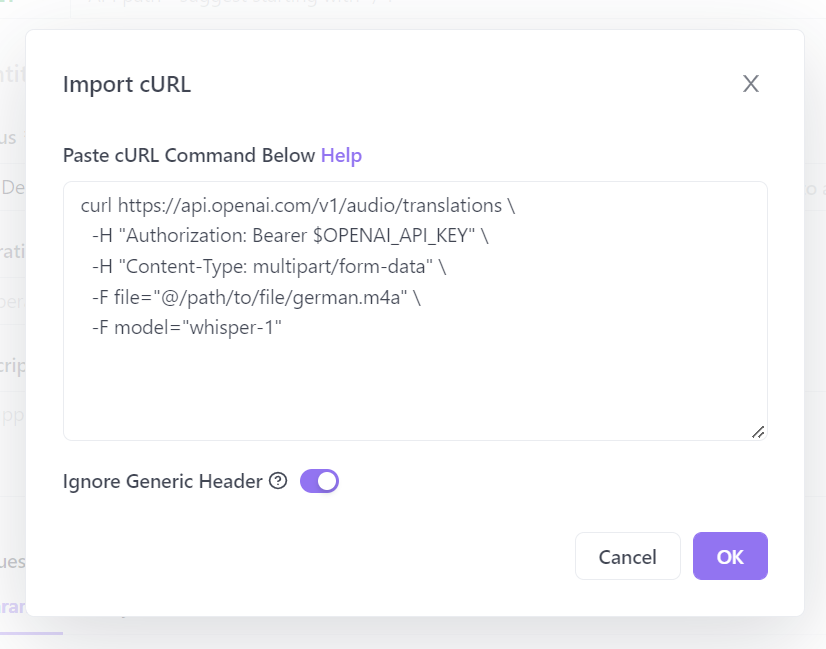Click the Content-Type header line start
Screen dimensions: 826x649
(100, 266)
